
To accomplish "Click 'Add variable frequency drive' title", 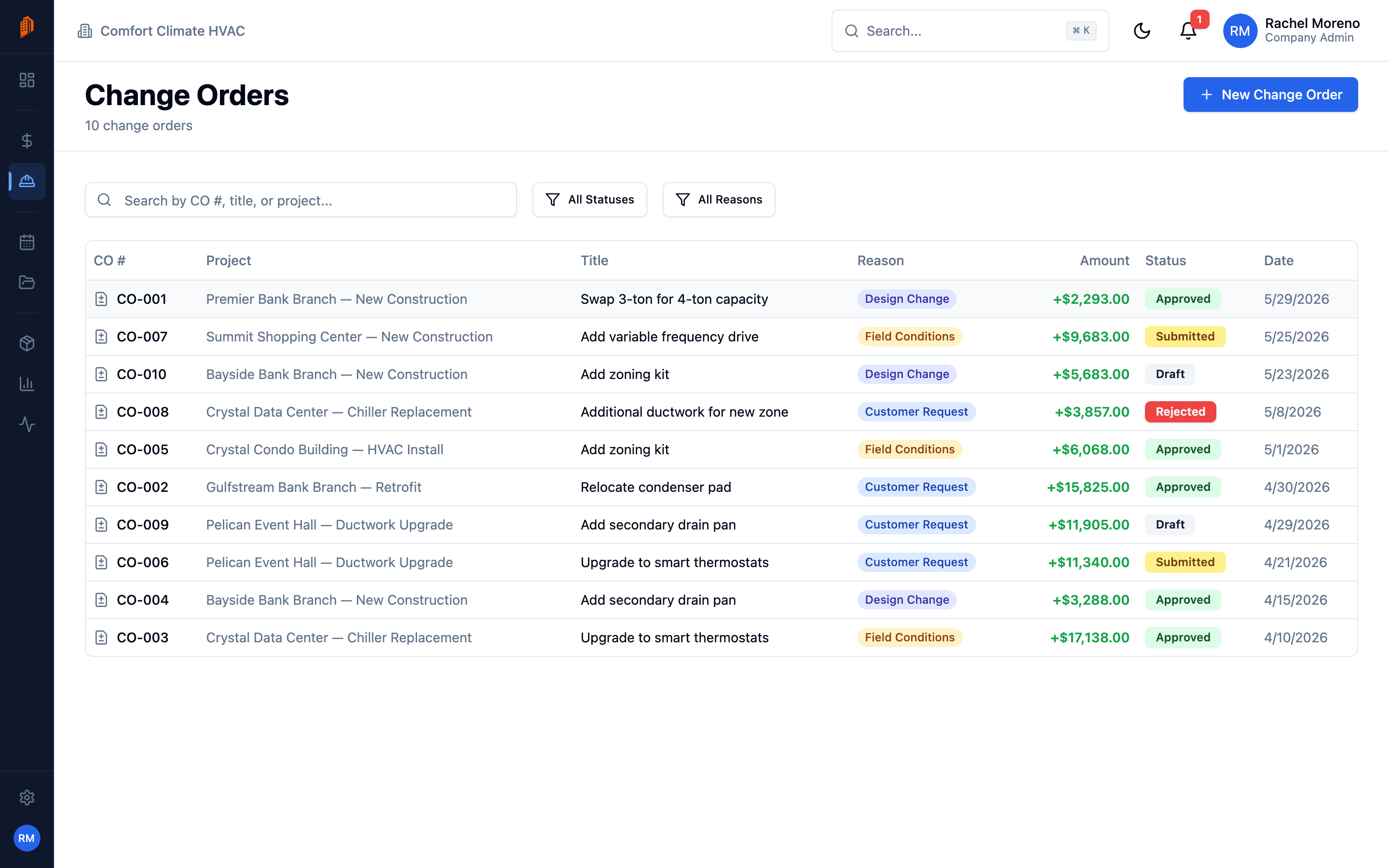I will click(x=669, y=337).
